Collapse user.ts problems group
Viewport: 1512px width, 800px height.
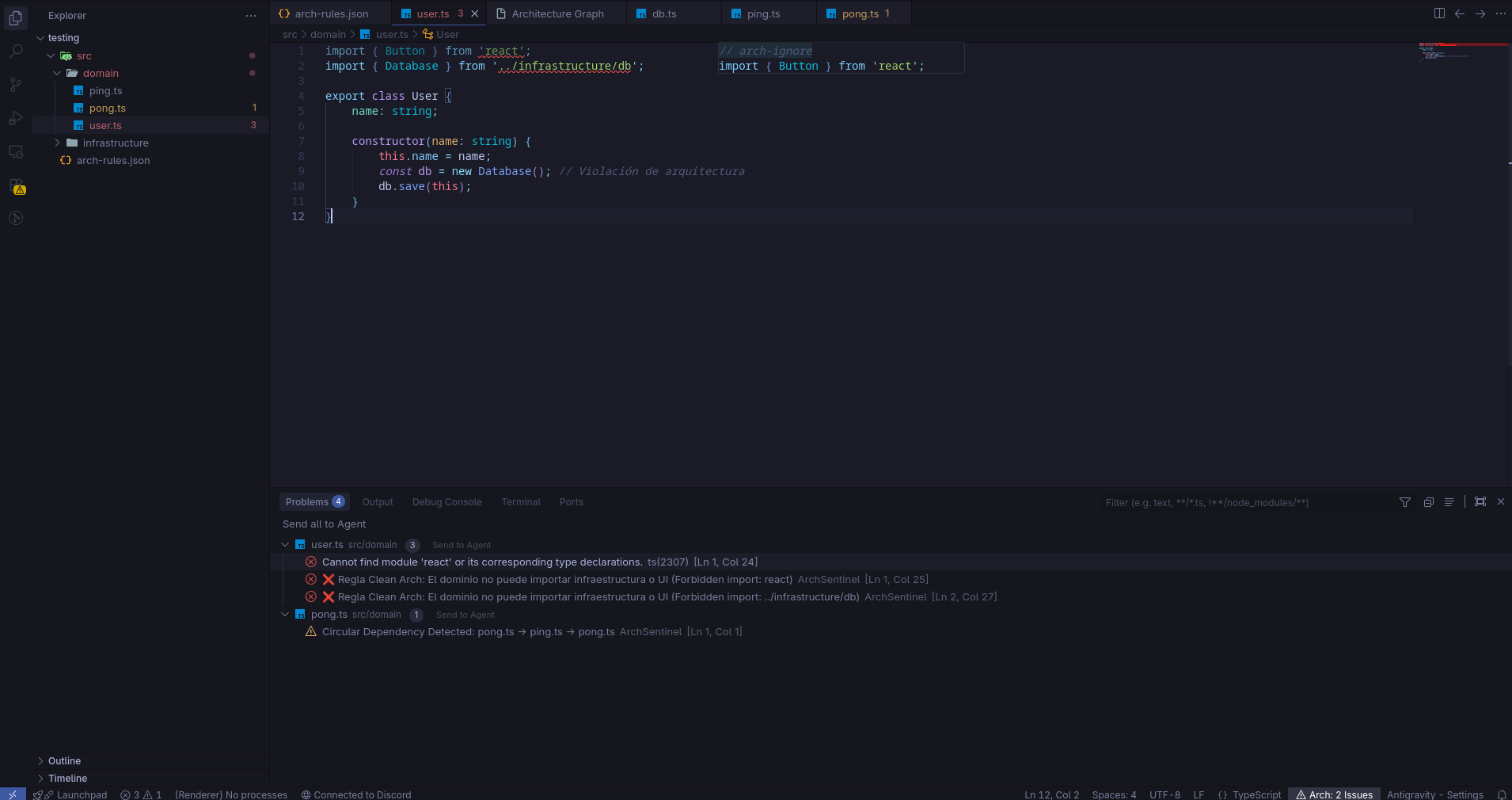[x=285, y=545]
